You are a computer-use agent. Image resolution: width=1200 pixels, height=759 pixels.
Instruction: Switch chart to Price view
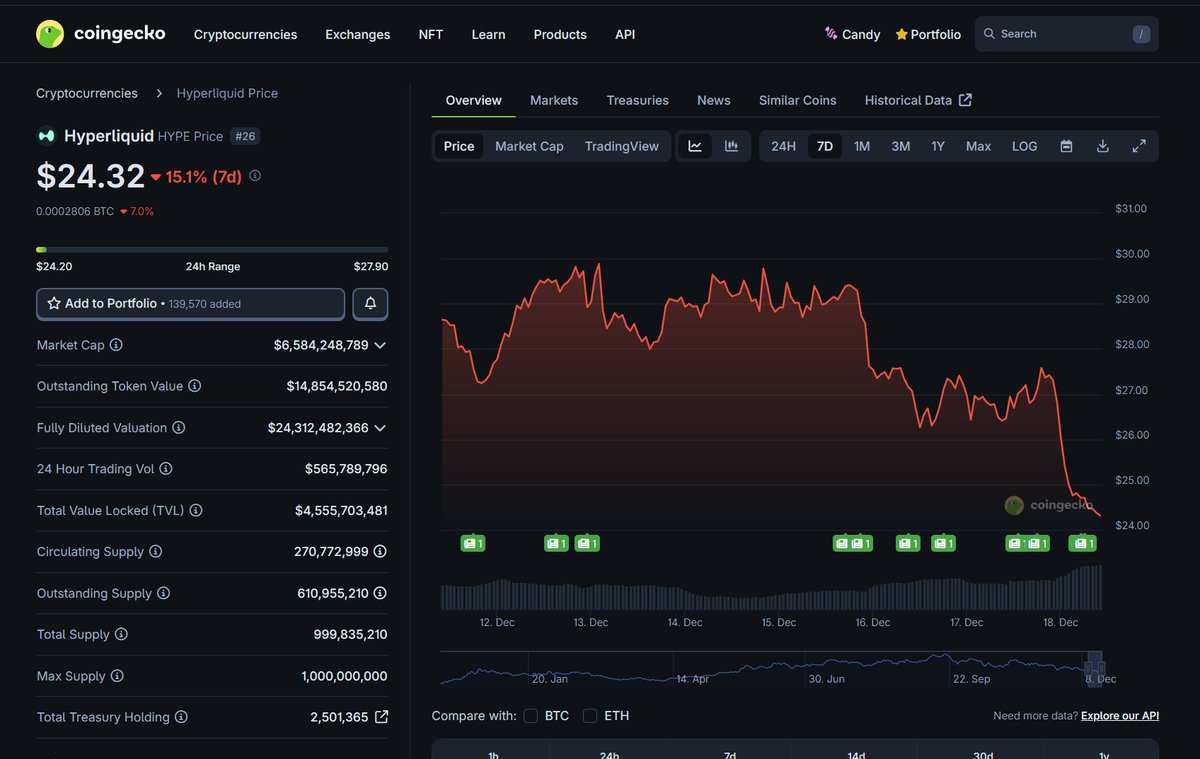click(459, 146)
